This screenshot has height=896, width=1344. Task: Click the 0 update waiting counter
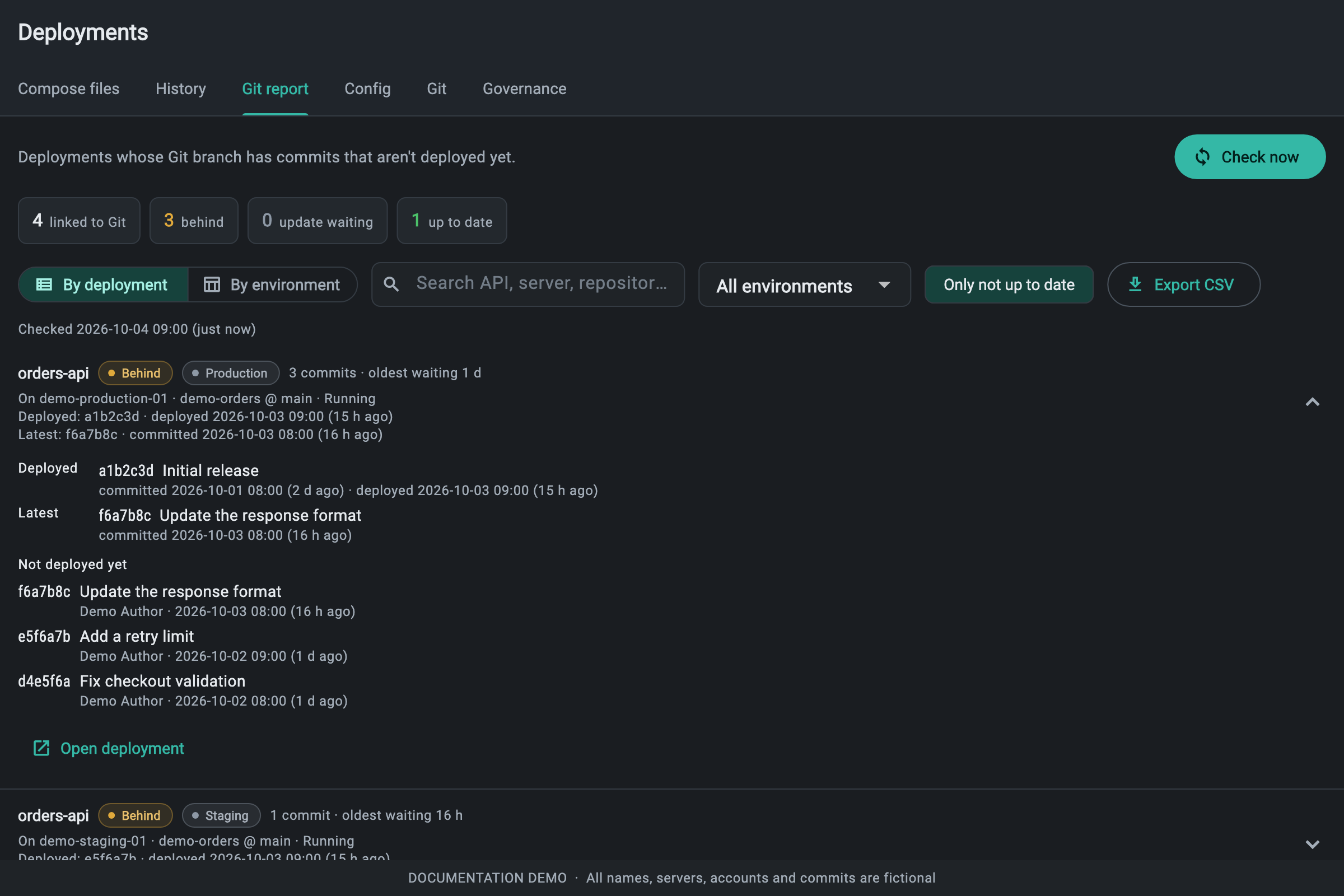[317, 221]
